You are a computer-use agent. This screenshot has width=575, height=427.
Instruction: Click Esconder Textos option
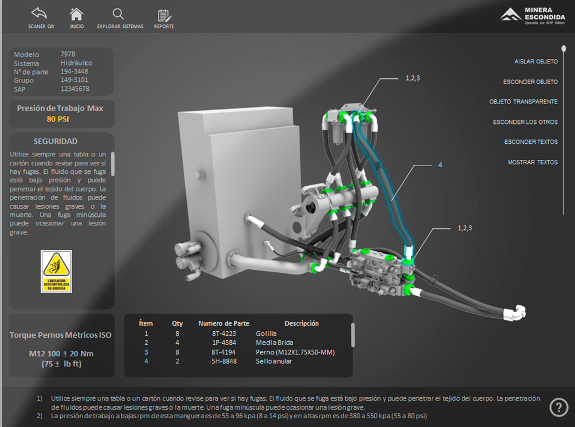pyautogui.click(x=531, y=142)
